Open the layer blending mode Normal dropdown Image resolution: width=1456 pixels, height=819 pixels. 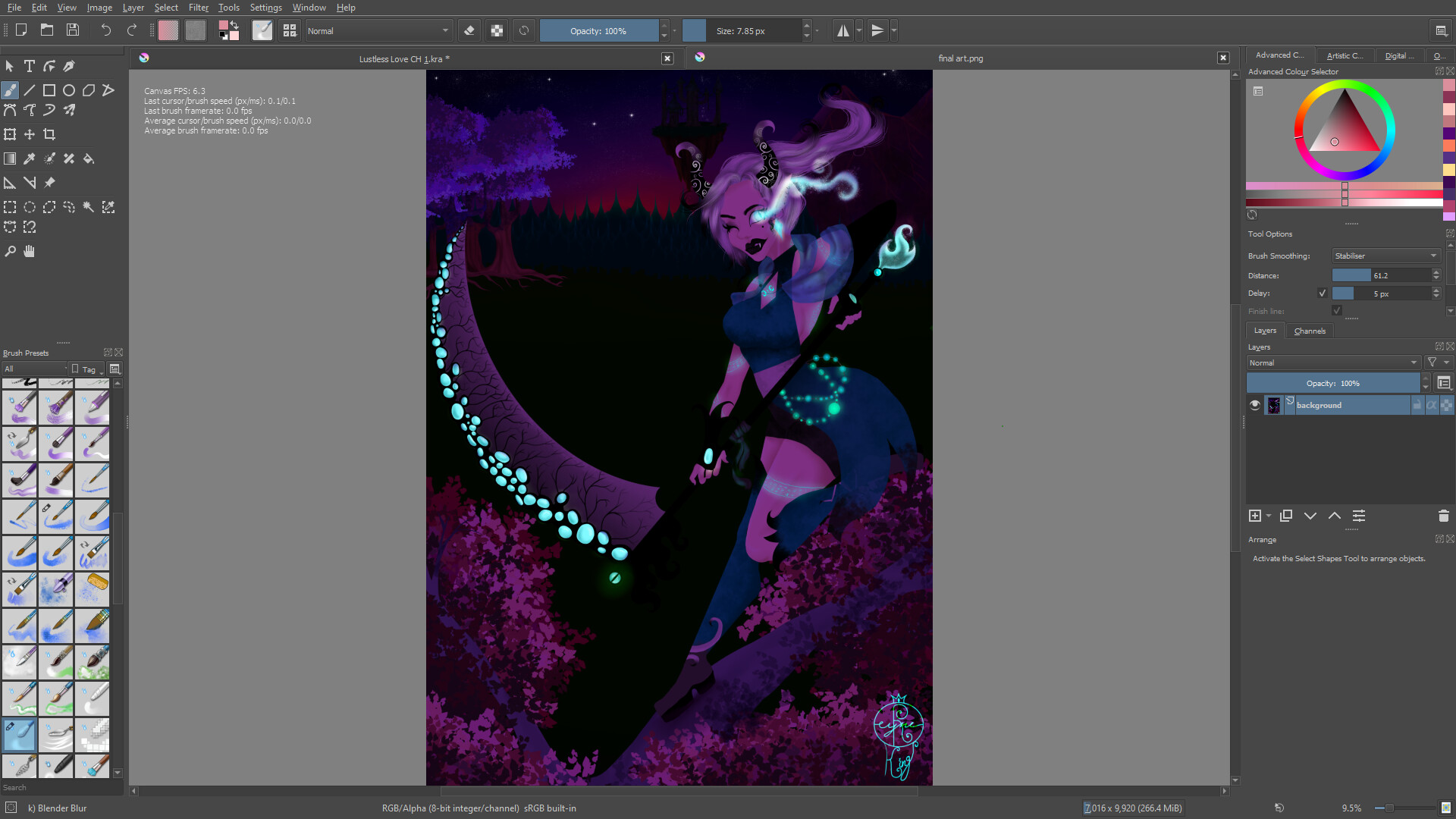[1334, 362]
